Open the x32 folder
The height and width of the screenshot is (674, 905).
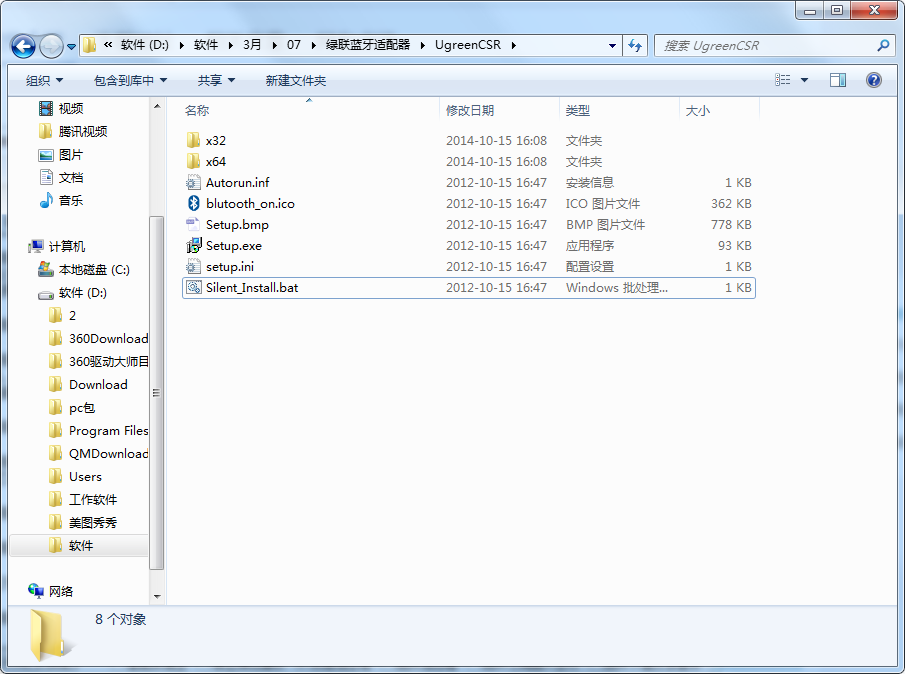point(215,141)
